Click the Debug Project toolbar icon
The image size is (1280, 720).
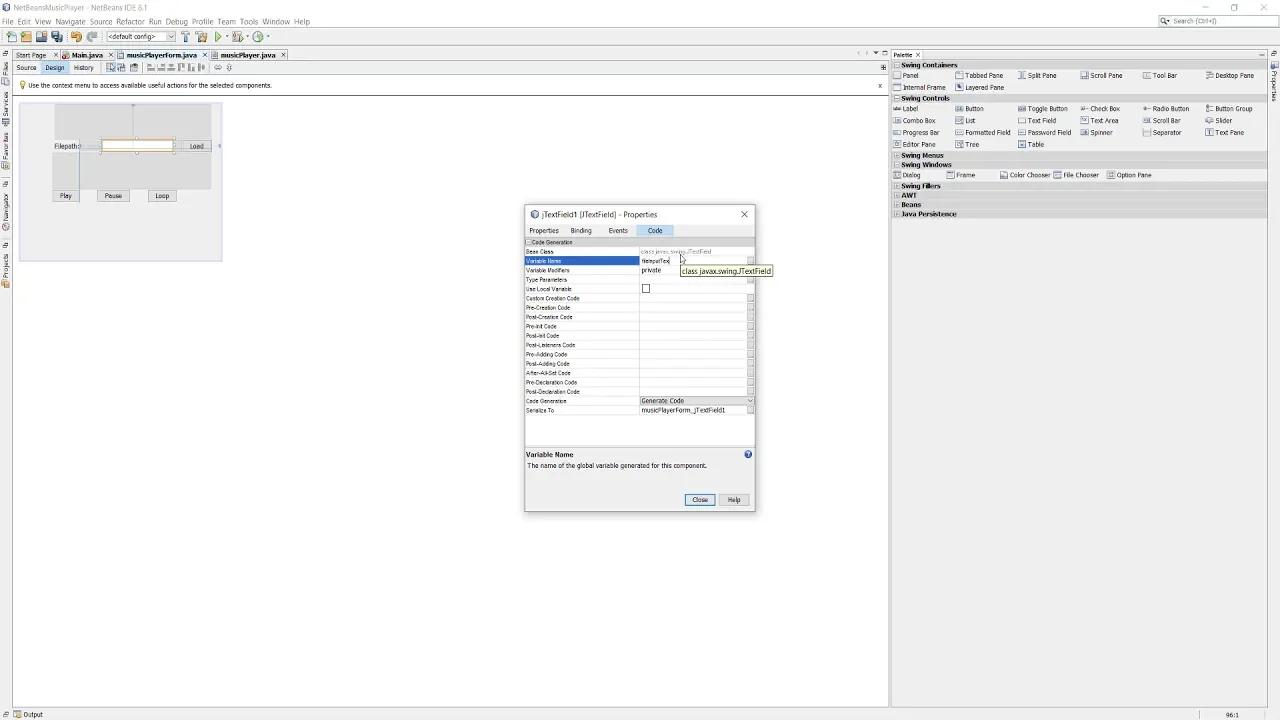click(x=239, y=37)
